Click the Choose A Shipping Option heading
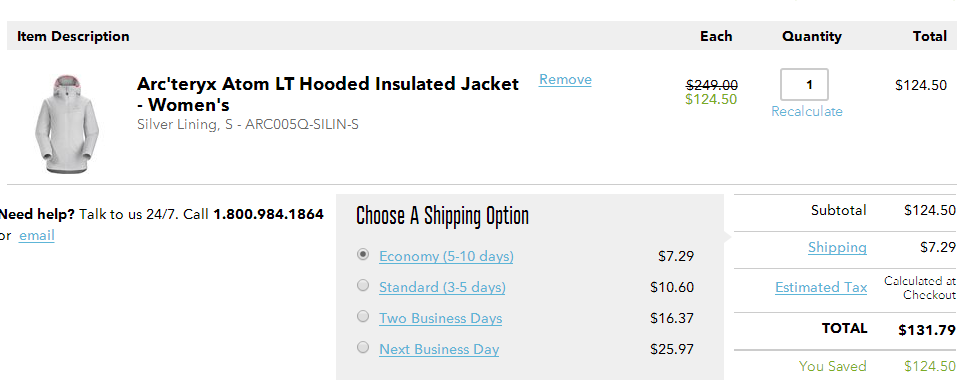Viewport: 977px width, 387px height. (442, 216)
